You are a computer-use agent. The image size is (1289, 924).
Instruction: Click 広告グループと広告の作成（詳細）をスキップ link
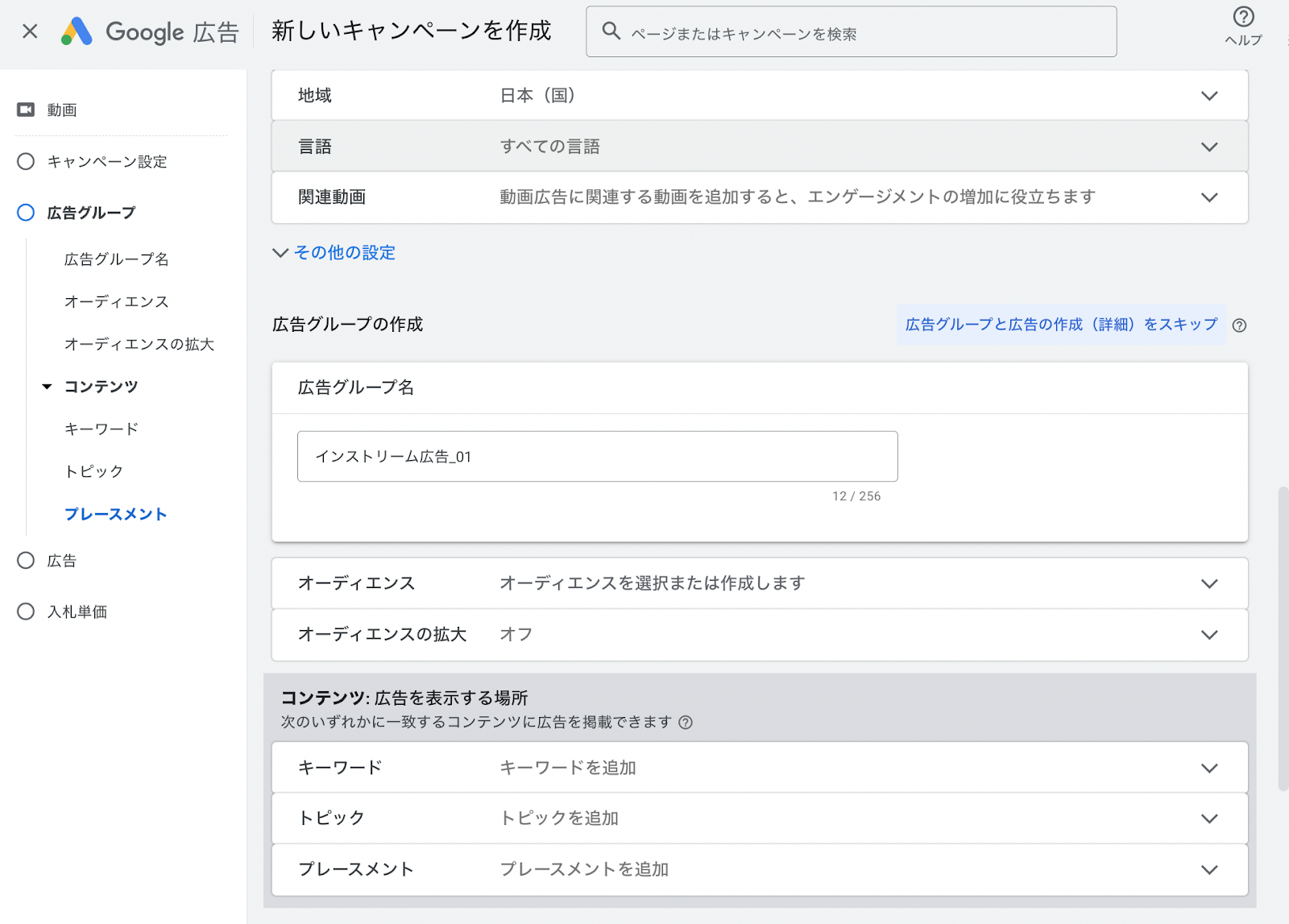tap(1062, 325)
